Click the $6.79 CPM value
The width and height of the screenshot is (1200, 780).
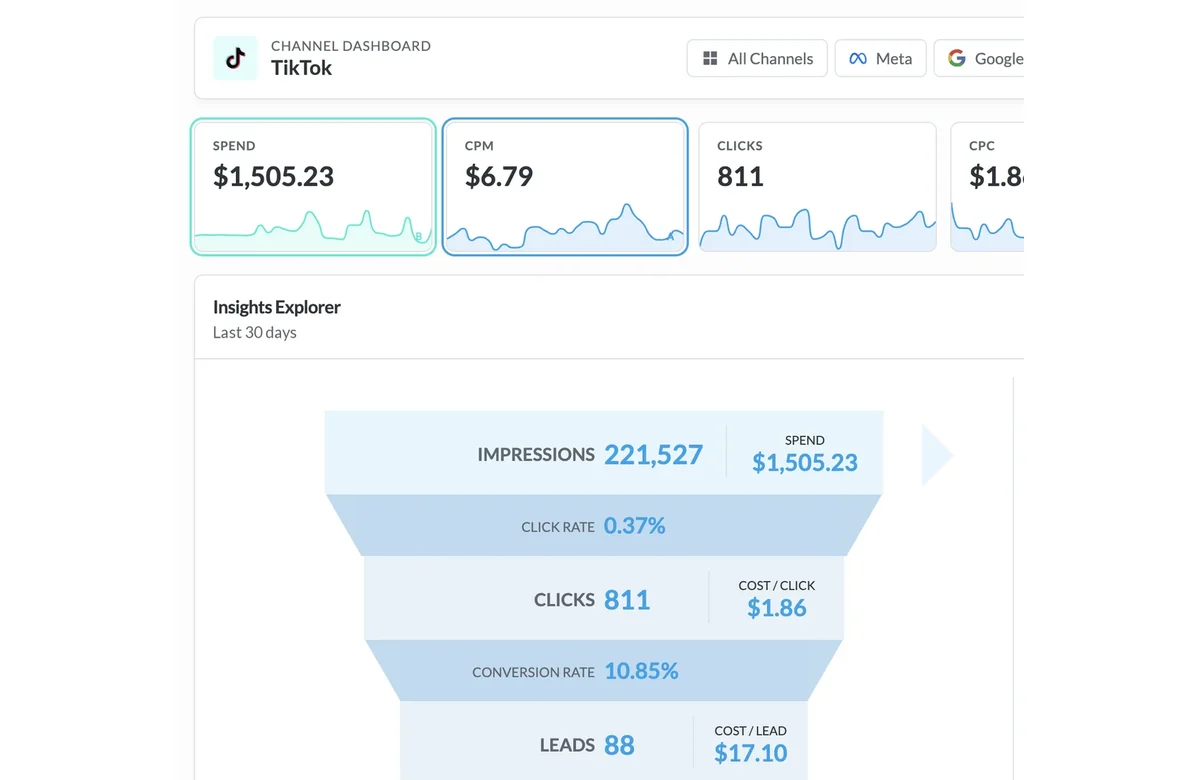tap(499, 177)
